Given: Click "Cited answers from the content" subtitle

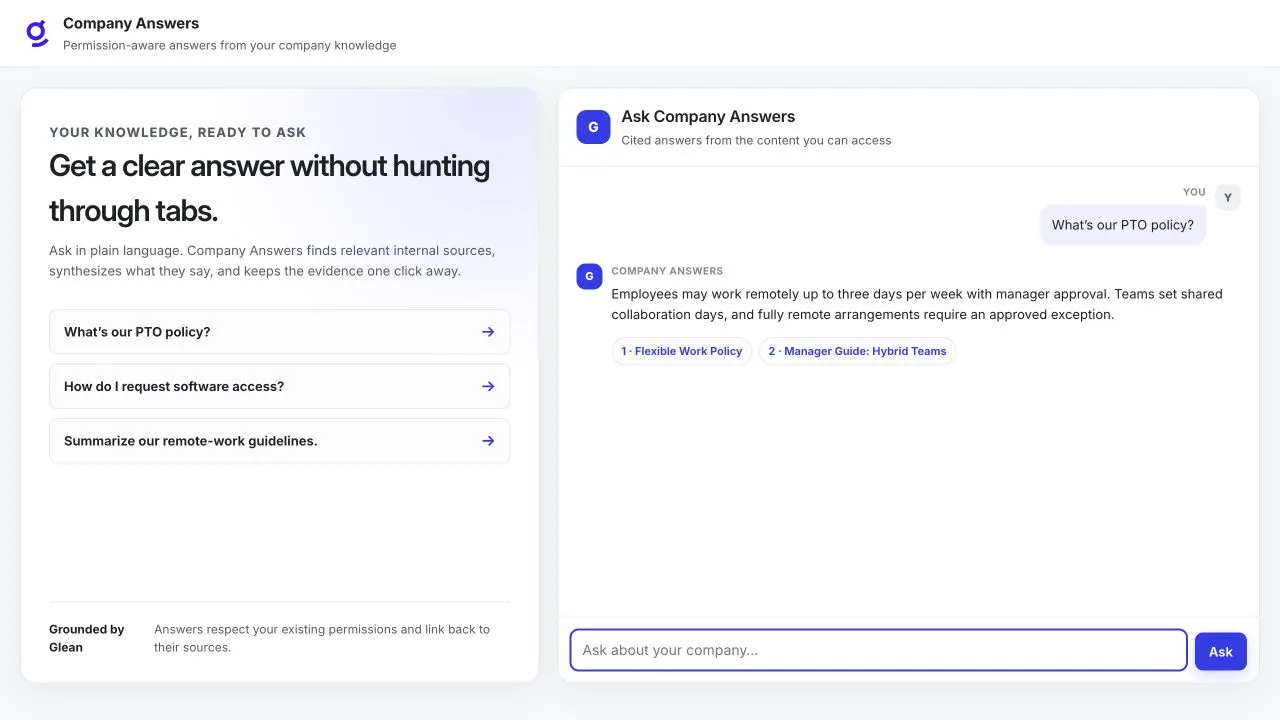Looking at the screenshot, I should 756,141.
